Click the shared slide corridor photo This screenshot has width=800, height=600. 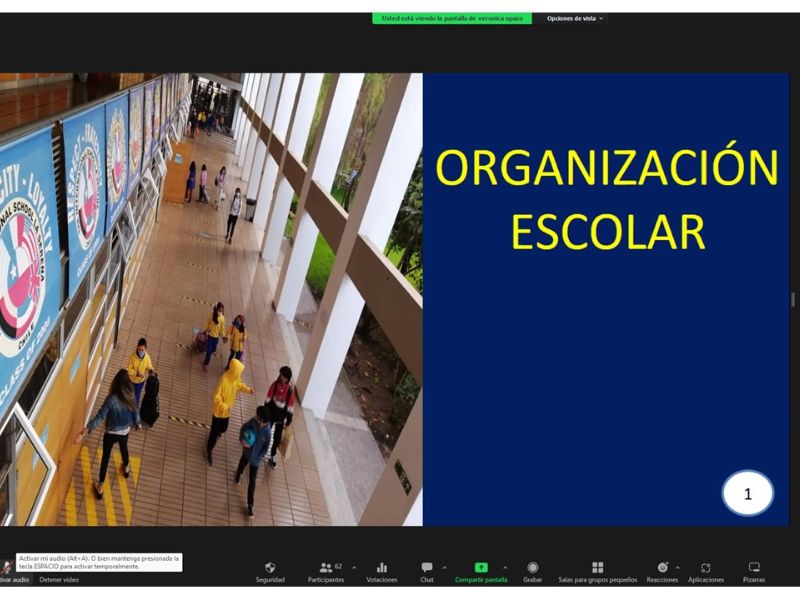pos(211,299)
